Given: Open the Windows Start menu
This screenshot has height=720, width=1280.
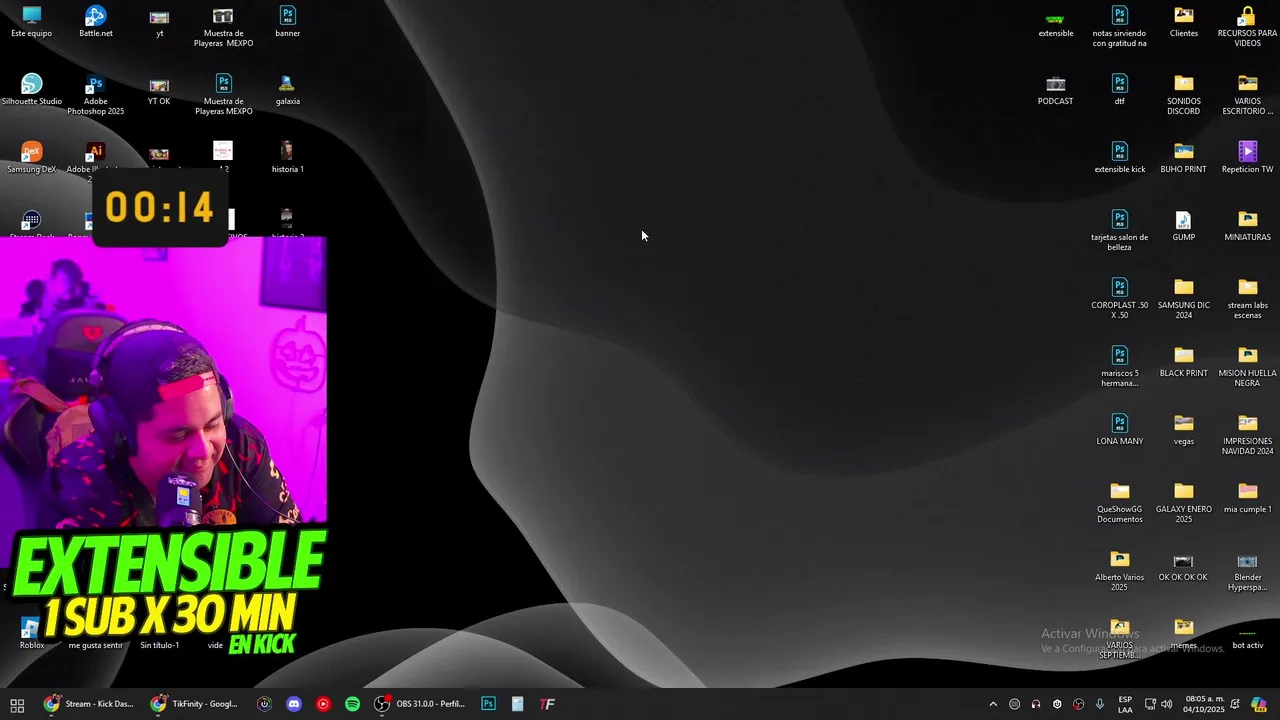Looking at the screenshot, I should (17, 704).
